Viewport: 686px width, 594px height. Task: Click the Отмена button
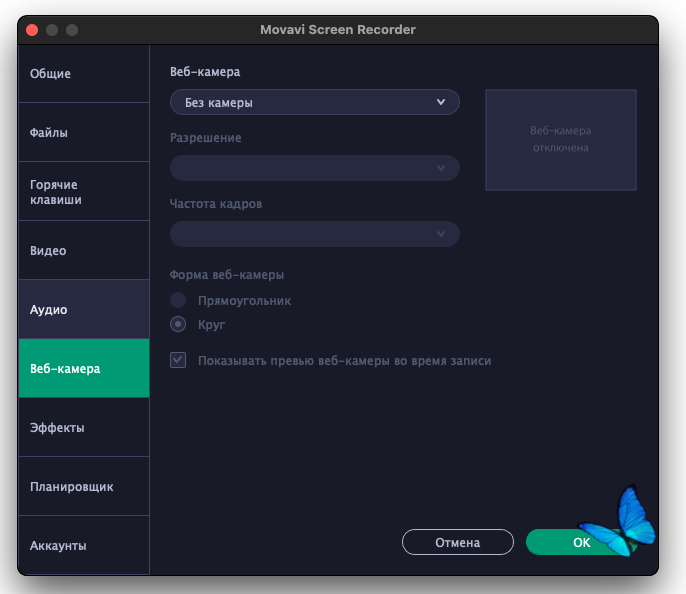458,542
